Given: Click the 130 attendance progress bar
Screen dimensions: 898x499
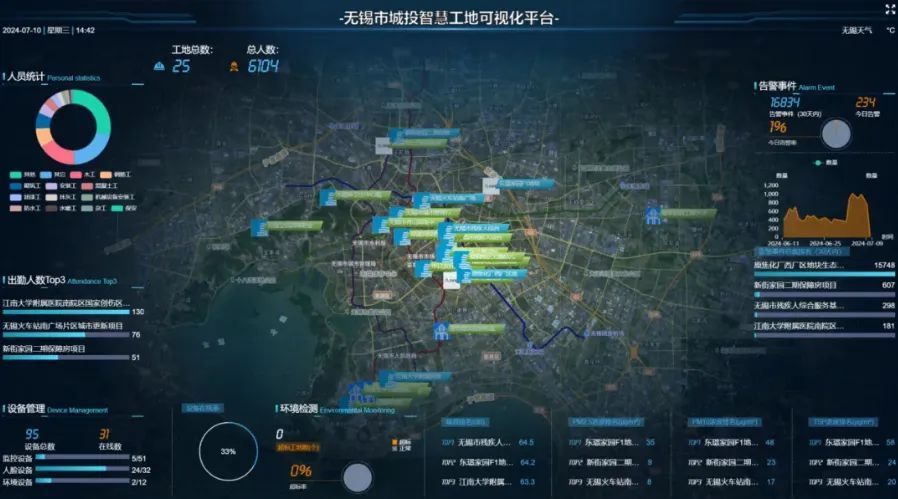Looking at the screenshot, I should (x=66, y=312).
